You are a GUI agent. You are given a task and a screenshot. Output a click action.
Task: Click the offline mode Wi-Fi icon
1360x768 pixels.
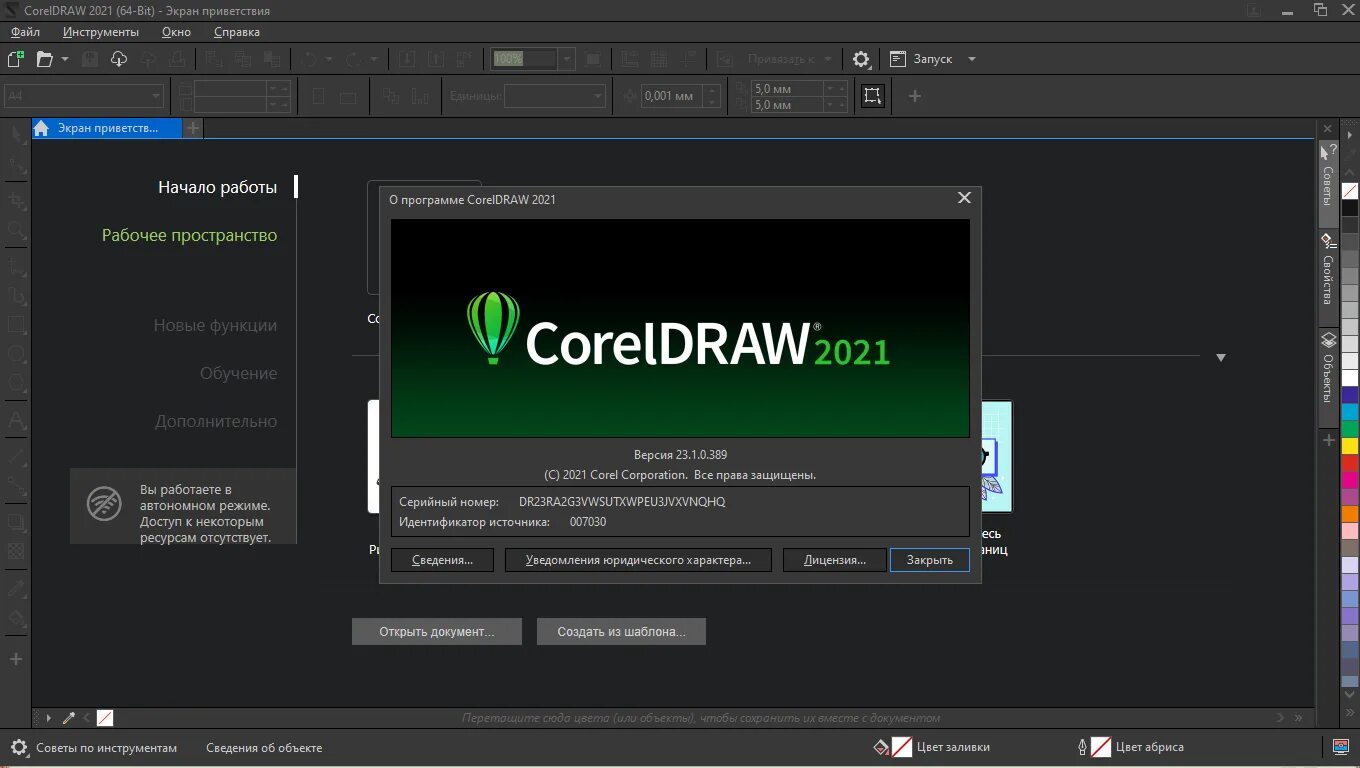pyautogui.click(x=104, y=504)
